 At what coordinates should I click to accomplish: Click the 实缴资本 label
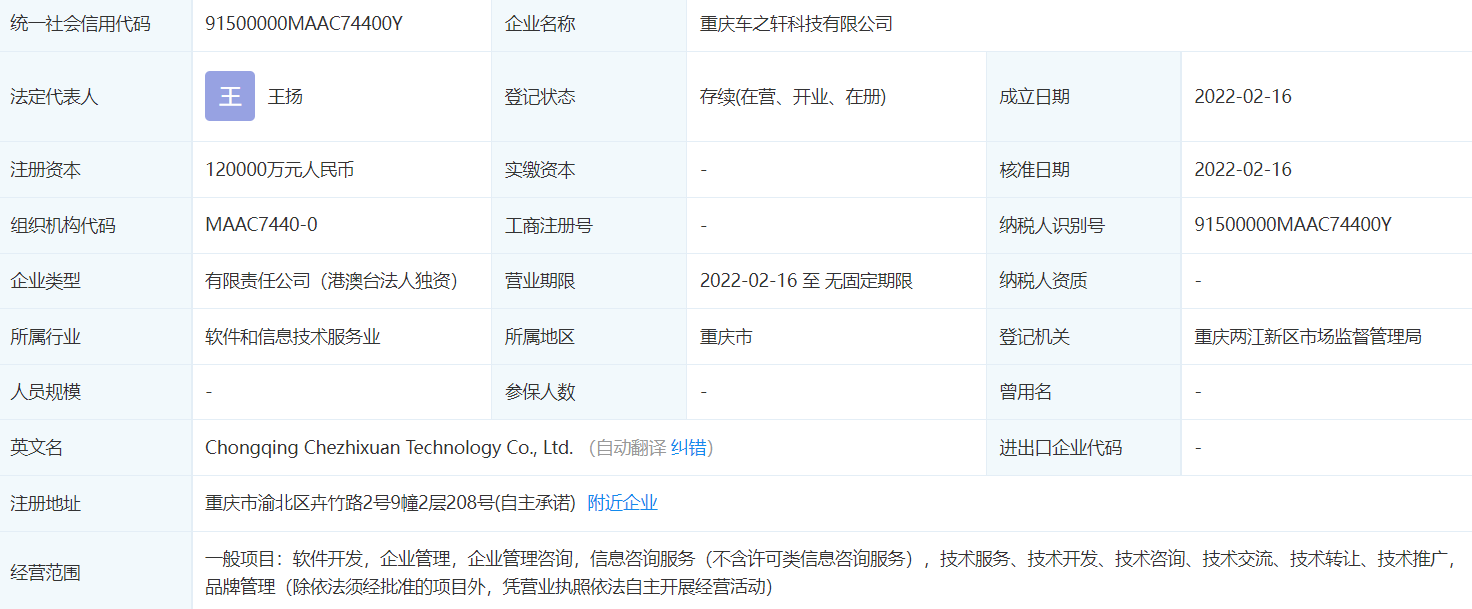[x=540, y=170]
